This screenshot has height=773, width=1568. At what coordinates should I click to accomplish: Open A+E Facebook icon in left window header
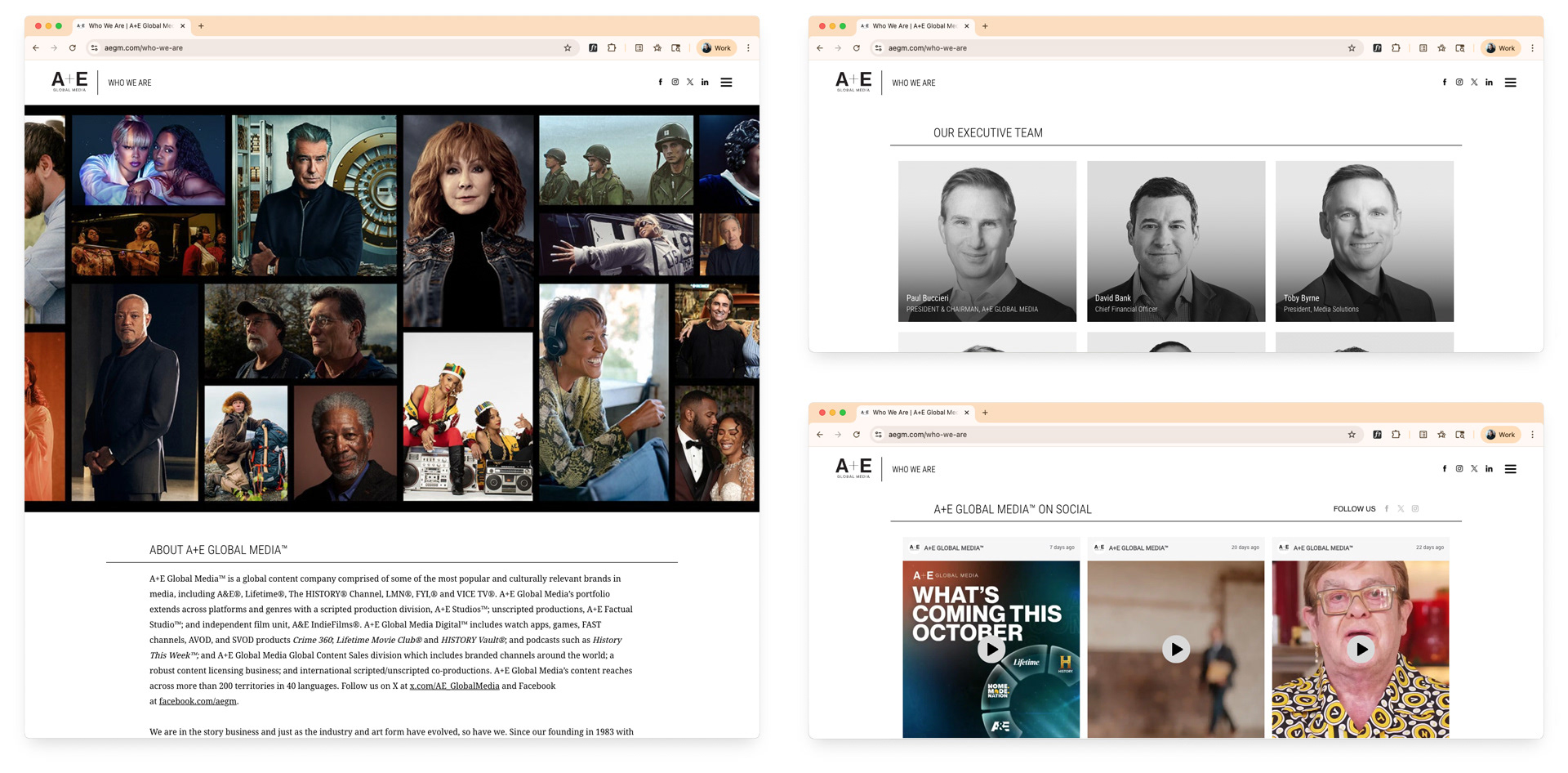(660, 83)
